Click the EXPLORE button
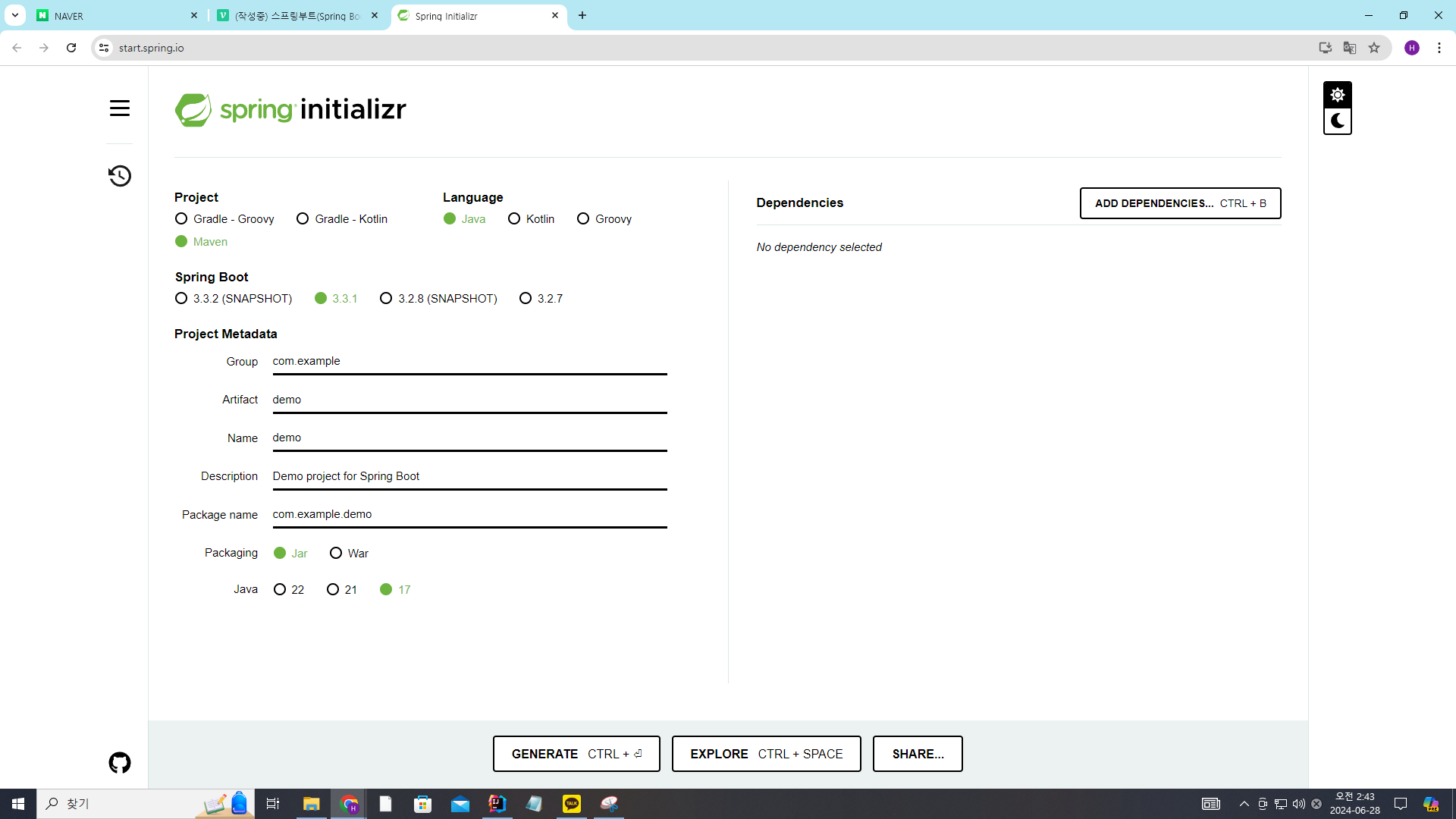 coord(766,754)
